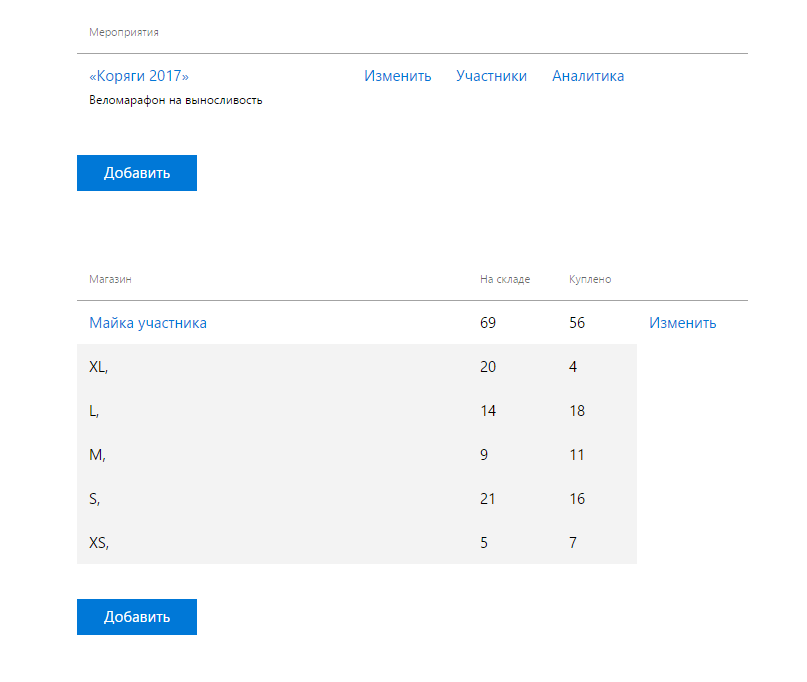Click the Куплено column header
Screen dimensions: 807x682
pos(590,279)
